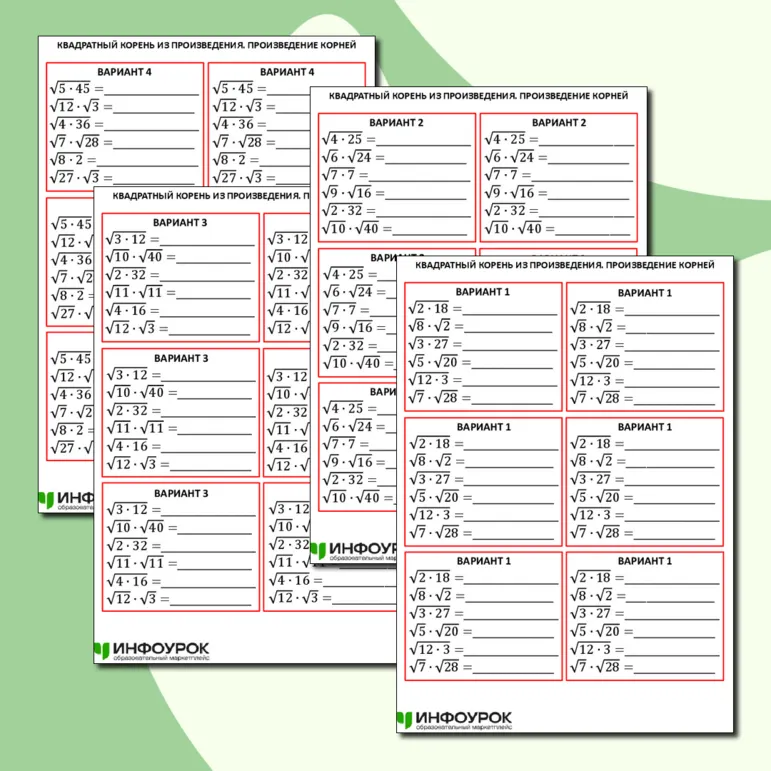Click the answer line after √12·√3 in top-left Вариант 4 card
This screenshot has height=771, width=771.
[x=154, y=112]
